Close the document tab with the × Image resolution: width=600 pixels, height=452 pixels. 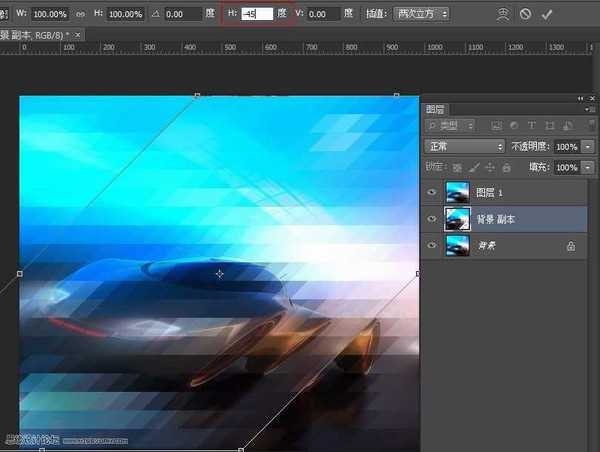click(79, 35)
